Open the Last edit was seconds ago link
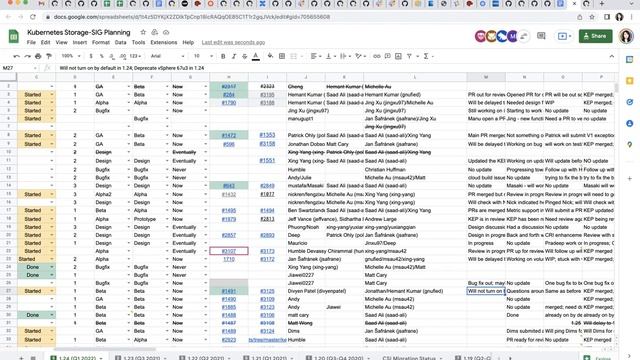Screen dimensions: 640x360 click(x=233, y=42)
